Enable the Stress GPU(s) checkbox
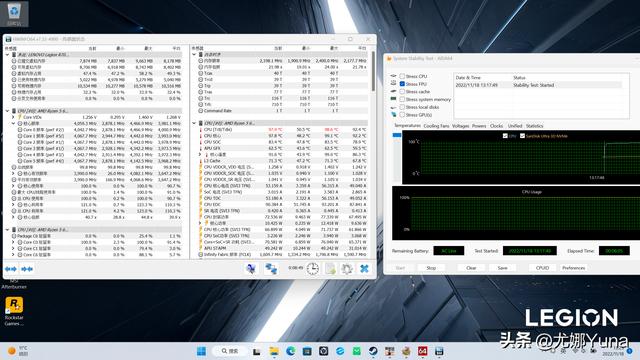The width and height of the screenshot is (640, 360). coord(402,115)
